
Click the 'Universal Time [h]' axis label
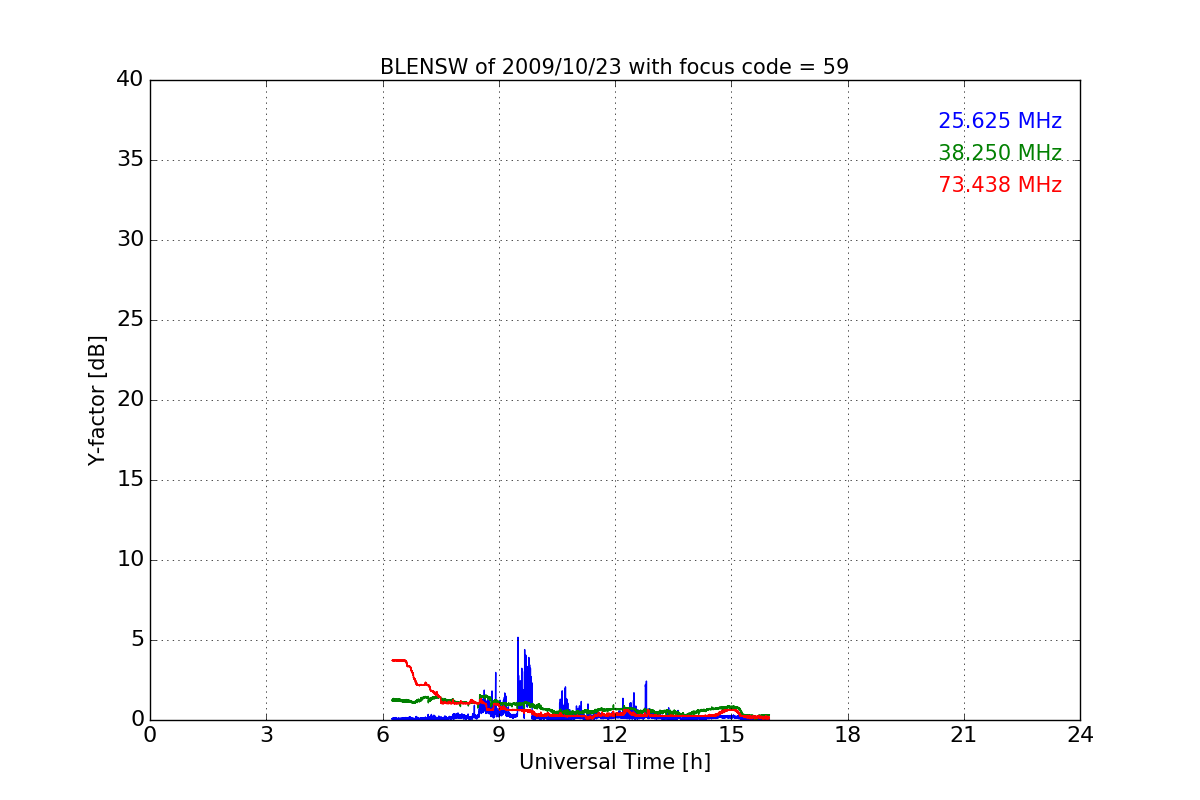coord(614,762)
